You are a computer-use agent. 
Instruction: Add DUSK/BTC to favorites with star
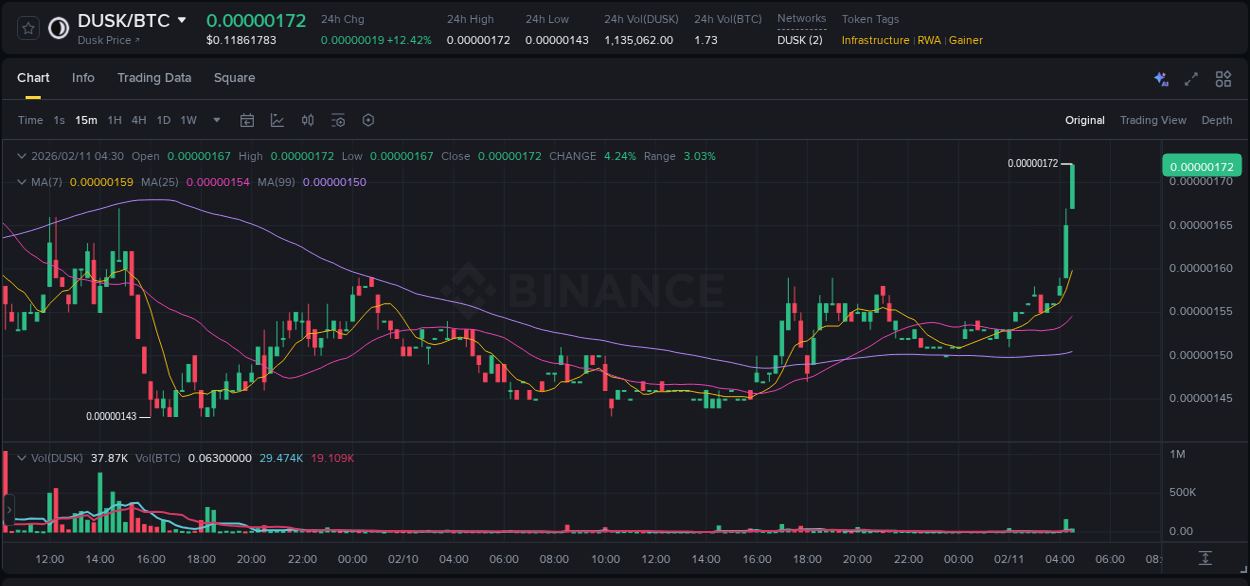pyautogui.click(x=29, y=29)
